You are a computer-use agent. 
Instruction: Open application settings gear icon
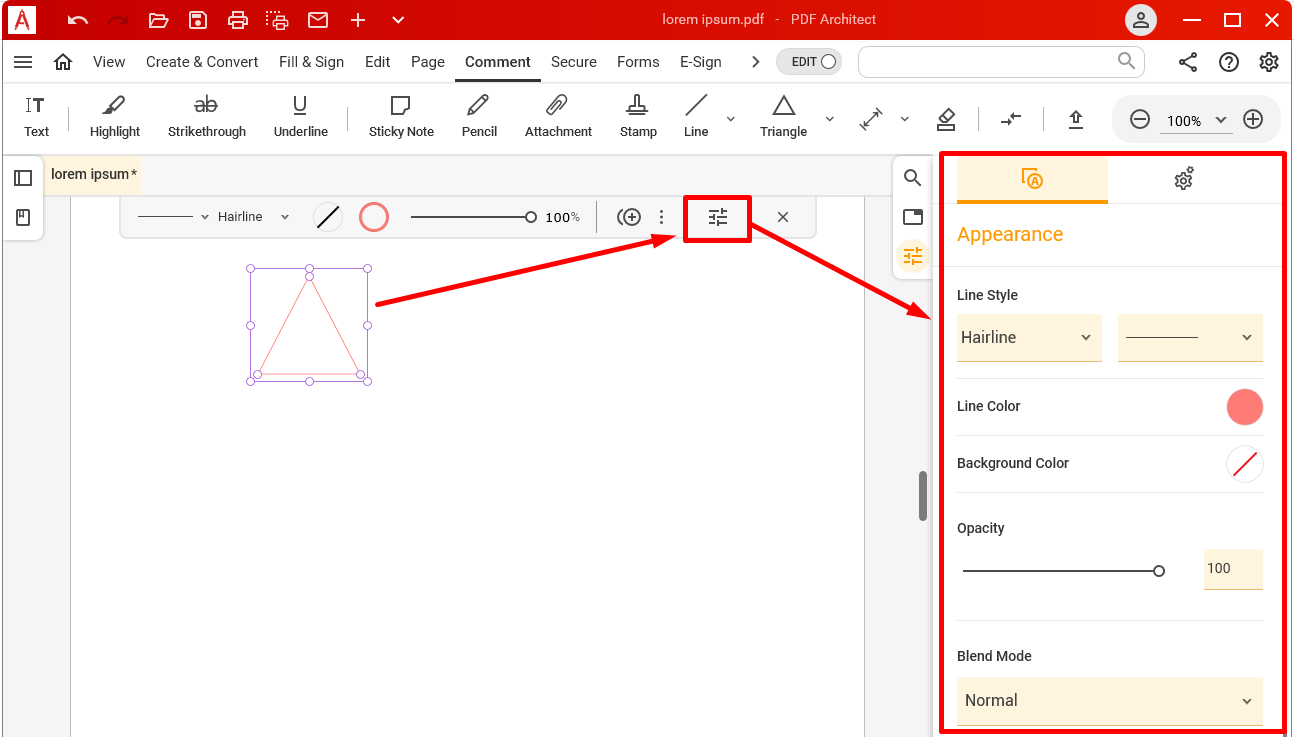click(1269, 62)
